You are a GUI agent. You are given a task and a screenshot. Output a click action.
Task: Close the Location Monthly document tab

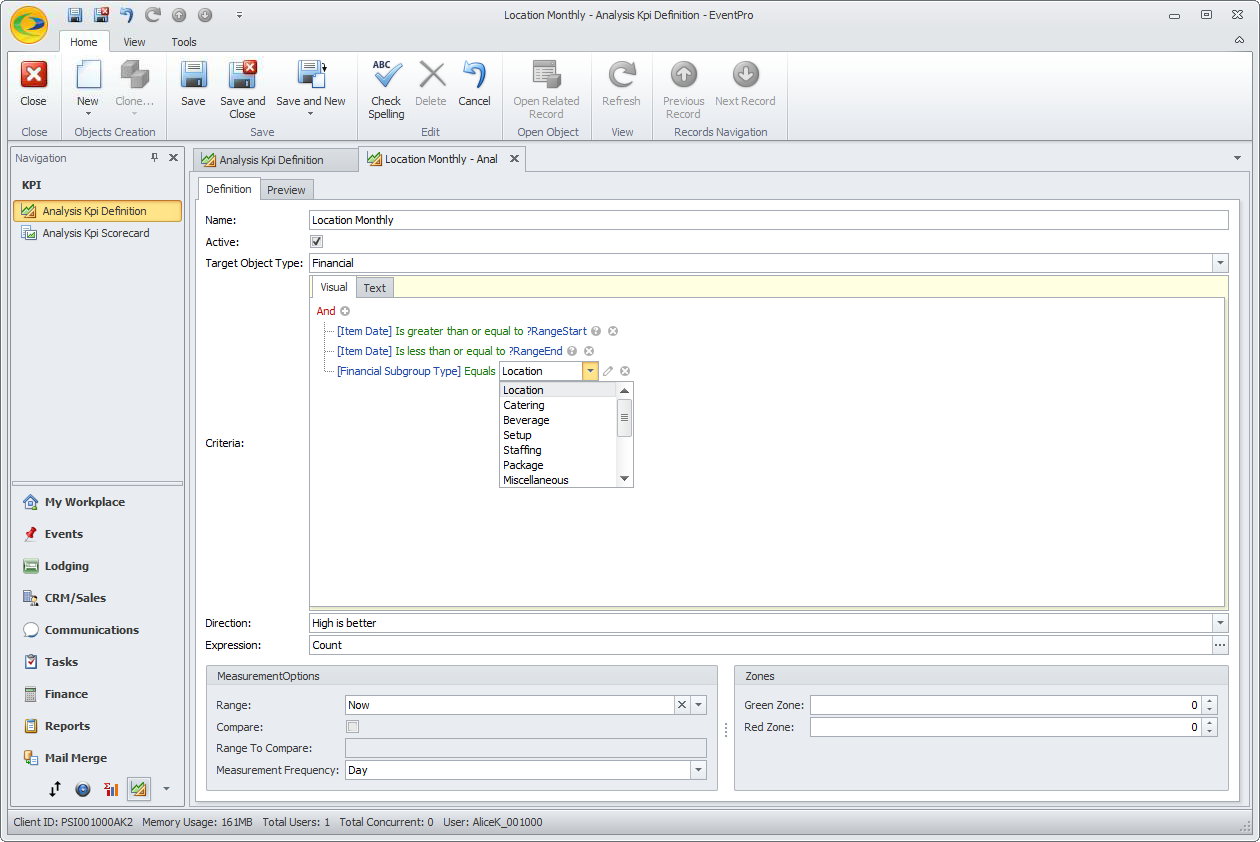point(514,159)
